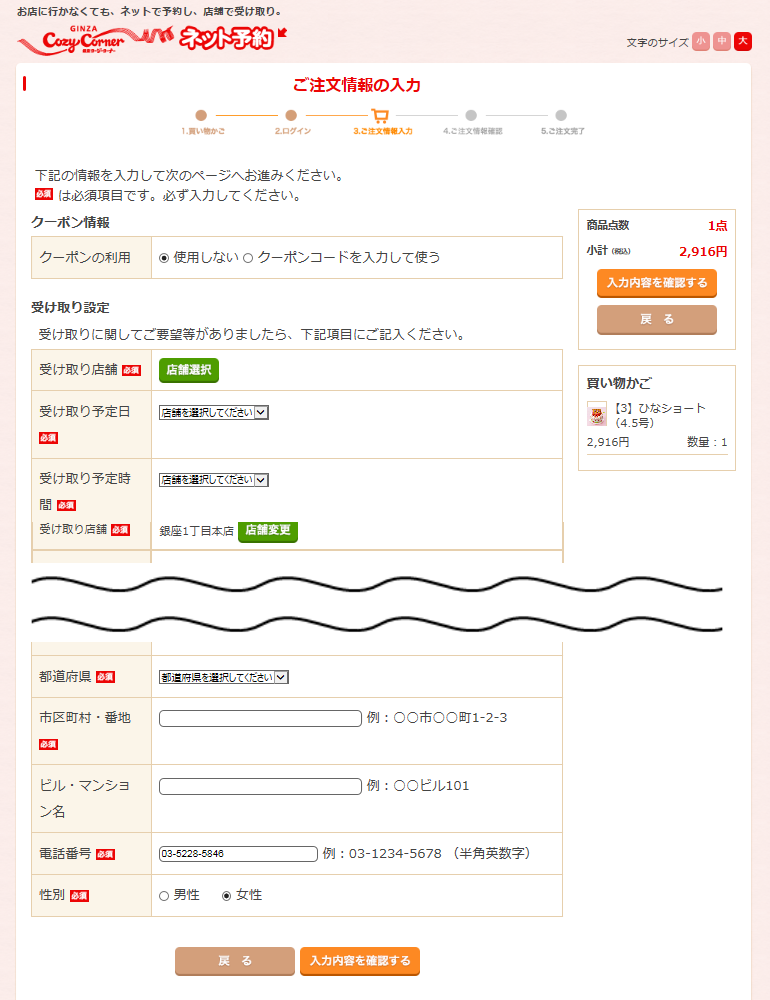Open the 受け取り予定日 dropdown

214,412
